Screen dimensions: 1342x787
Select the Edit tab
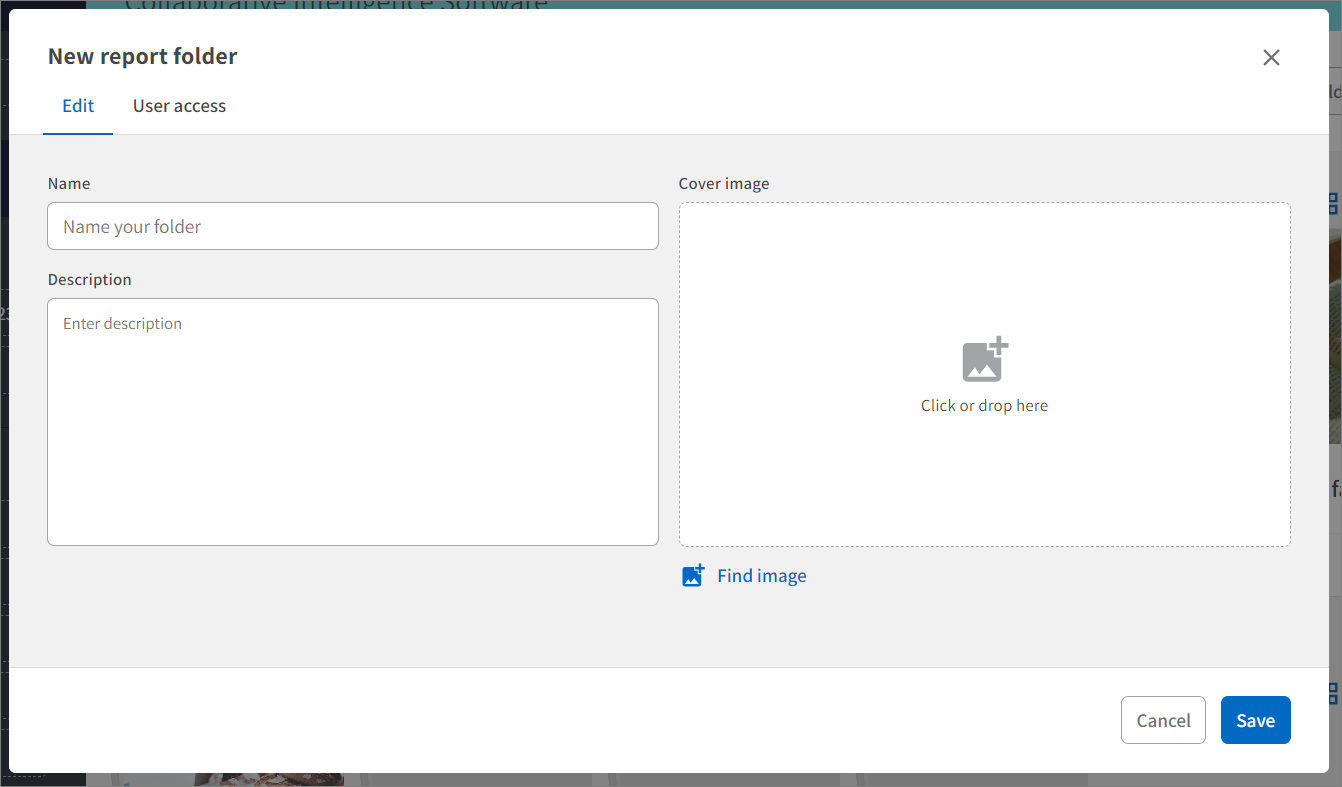[x=78, y=106]
